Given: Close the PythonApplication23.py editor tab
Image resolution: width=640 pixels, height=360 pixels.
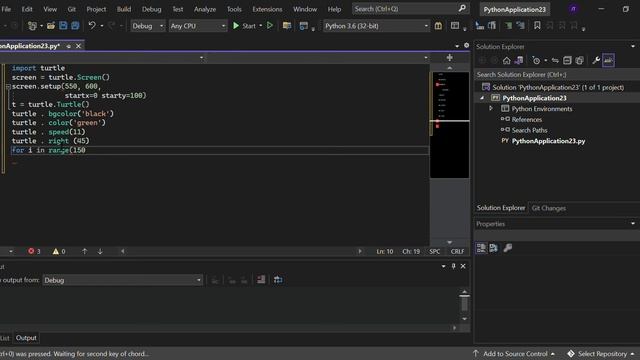Looking at the screenshot, I should click(78, 46).
